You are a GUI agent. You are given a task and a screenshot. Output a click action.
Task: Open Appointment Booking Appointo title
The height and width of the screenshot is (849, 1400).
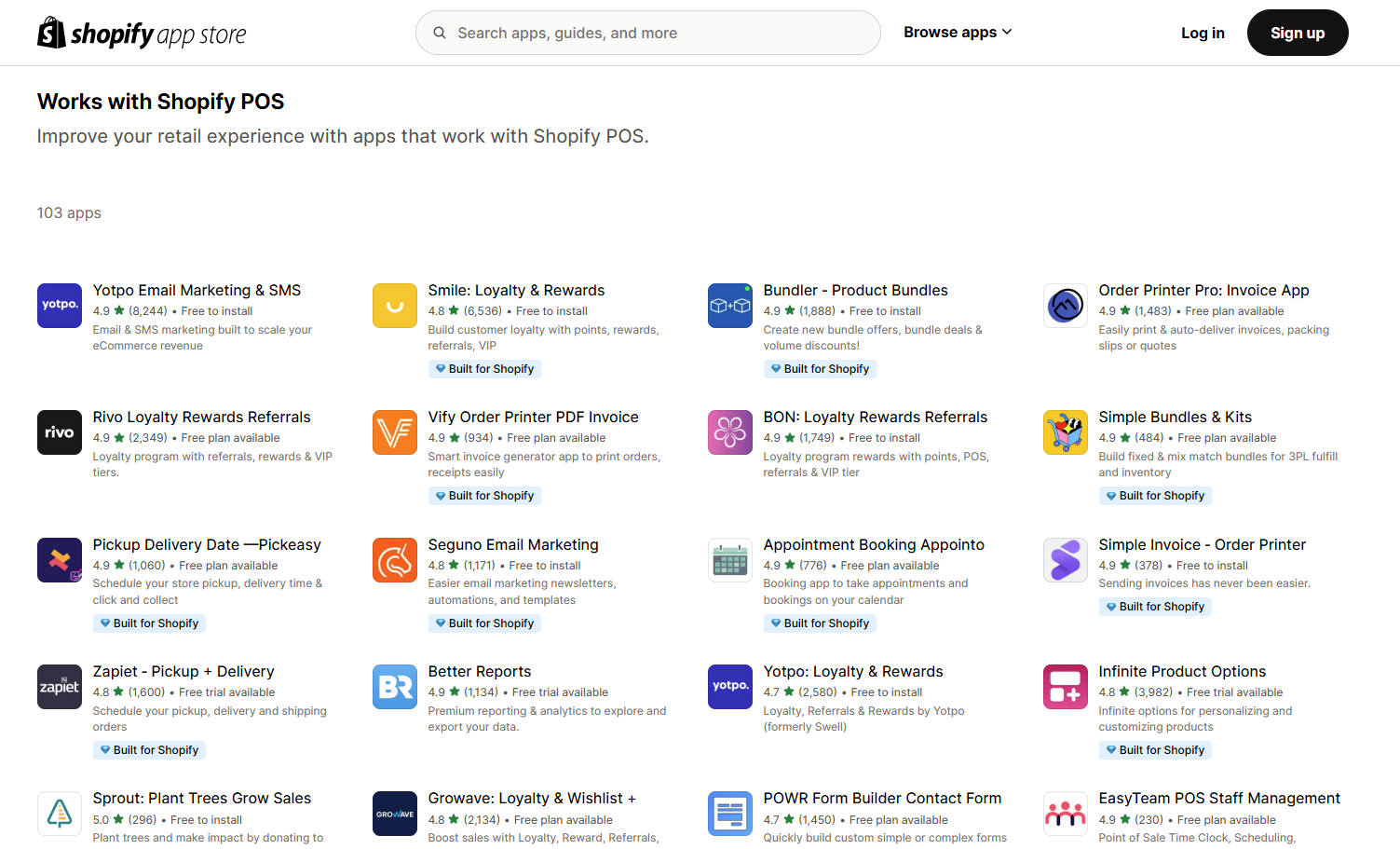(874, 544)
